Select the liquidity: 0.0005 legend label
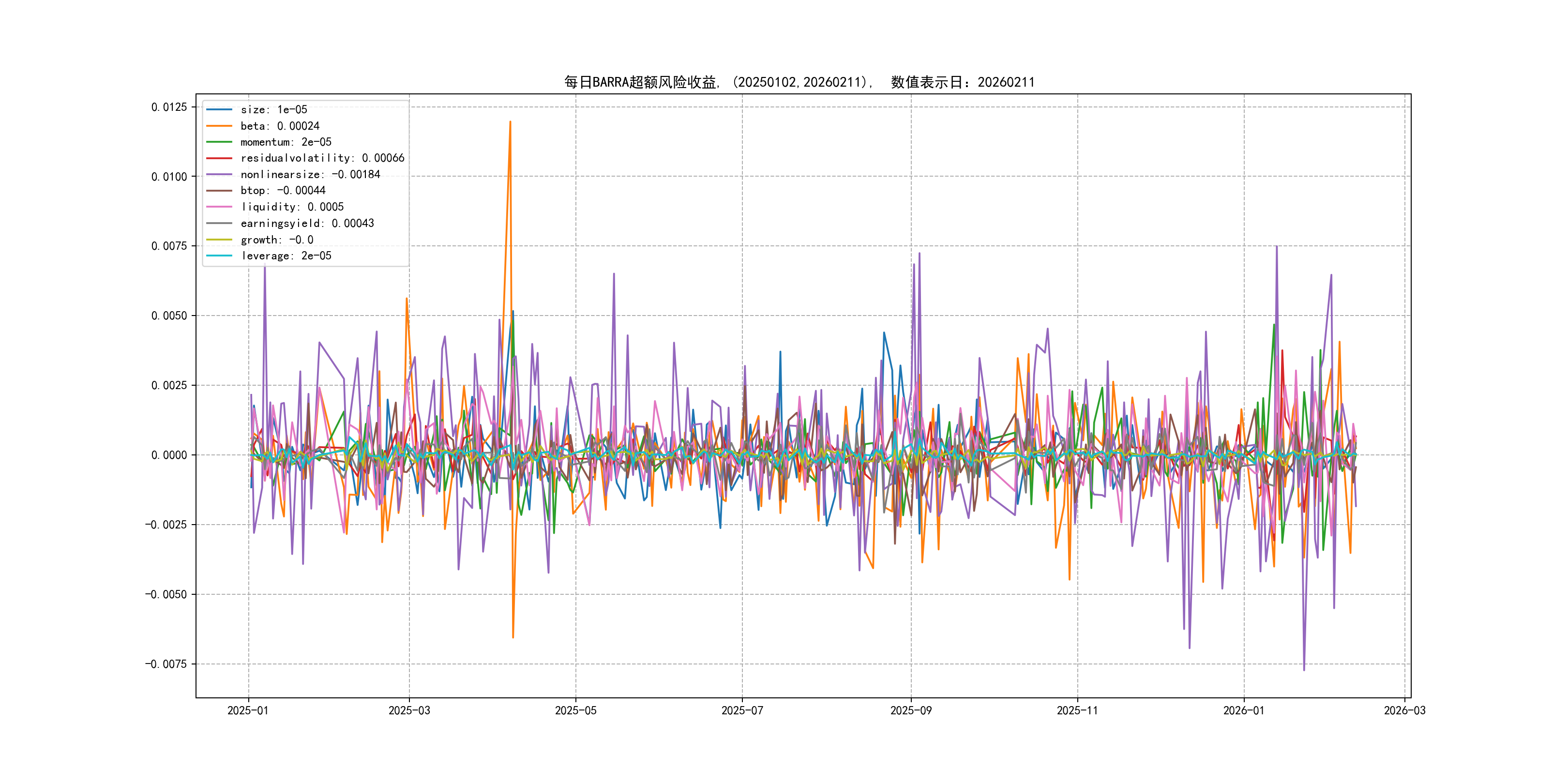This screenshot has width=1568, height=784. [x=292, y=207]
